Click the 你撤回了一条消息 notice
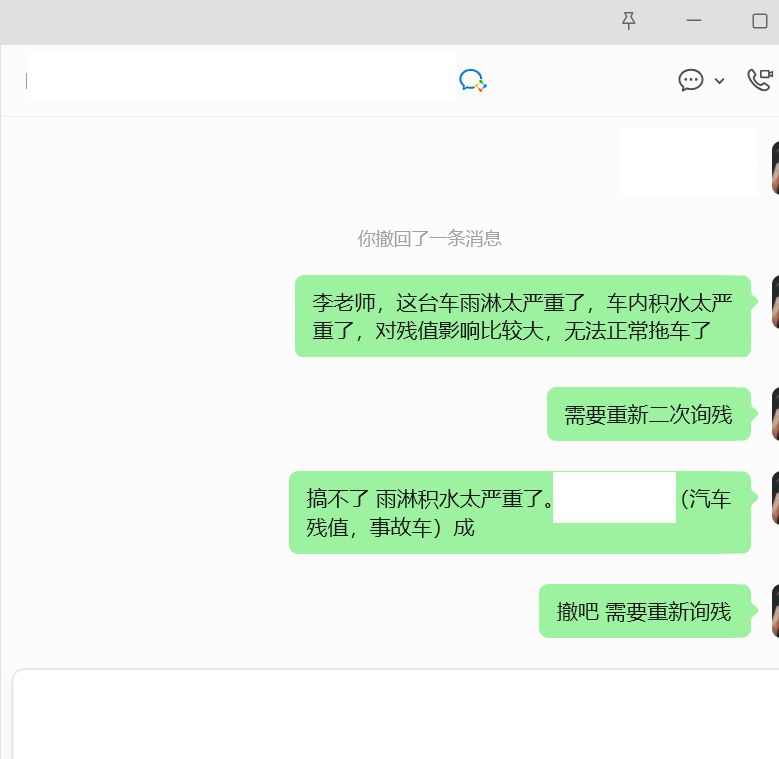The height and width of the screenshot is (759, 779). [x=429, y=238]
